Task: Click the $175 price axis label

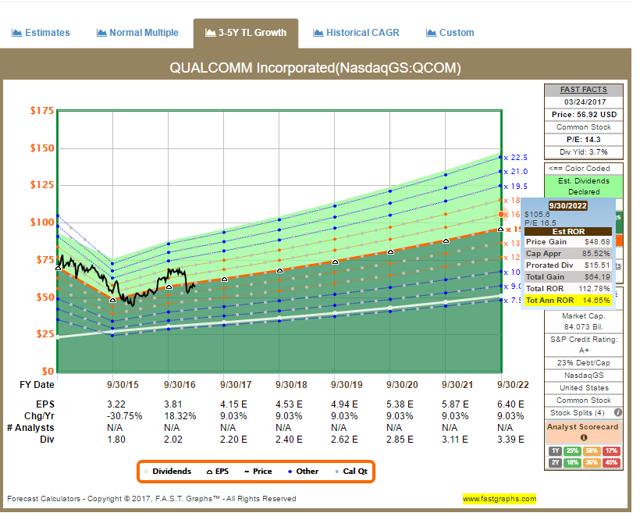Action: pyautogui.click(x=42, y=111)
